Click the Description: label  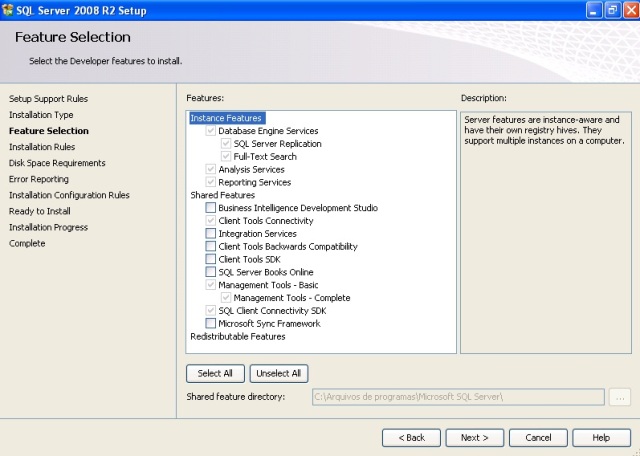point(484,98)
